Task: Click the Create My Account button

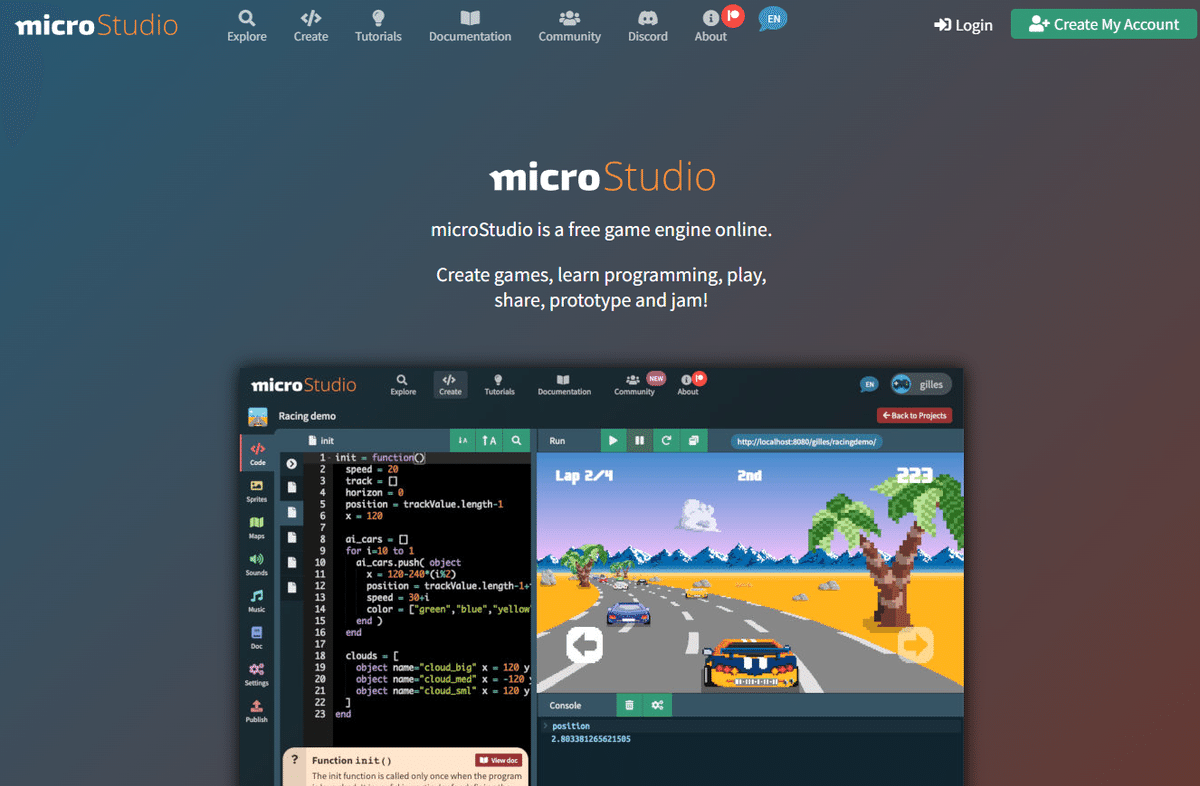Action: [x=1103, y=24]
